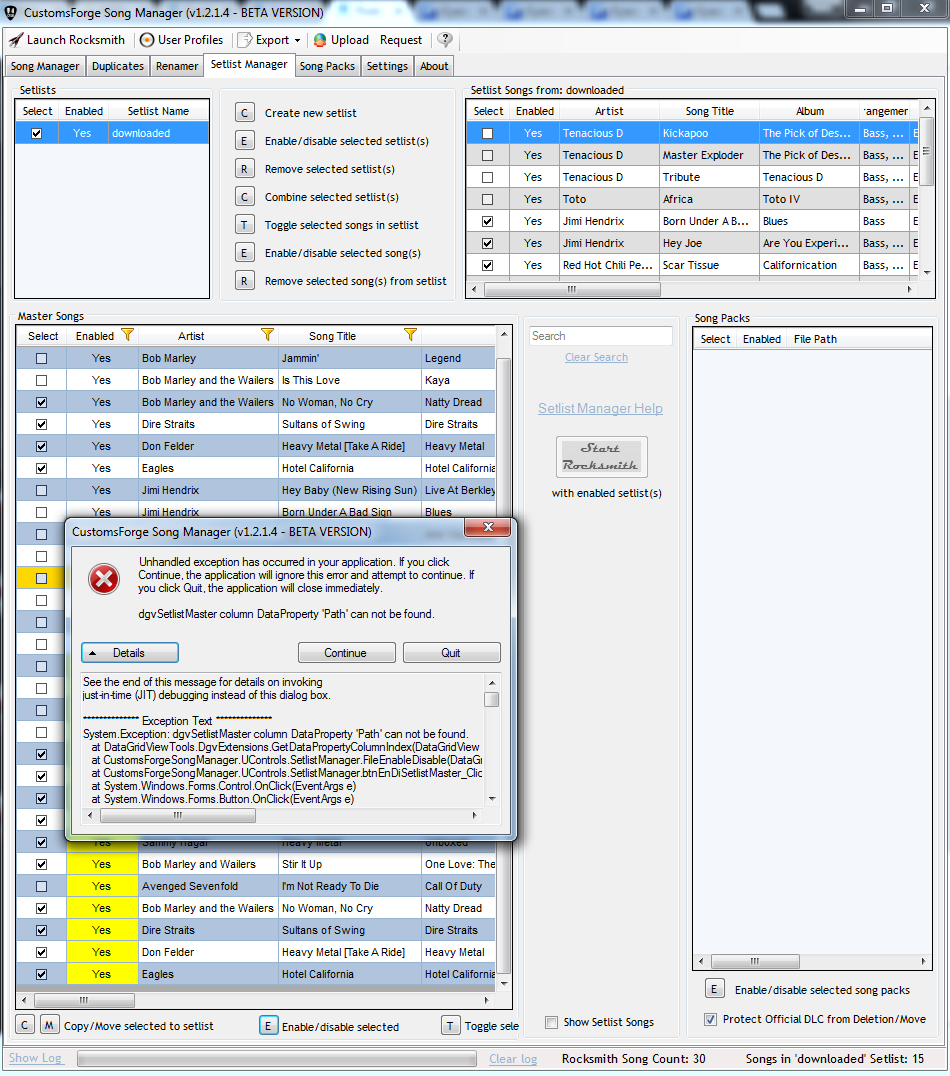Open the Artist column filter icon

click(x=268, y=335)
